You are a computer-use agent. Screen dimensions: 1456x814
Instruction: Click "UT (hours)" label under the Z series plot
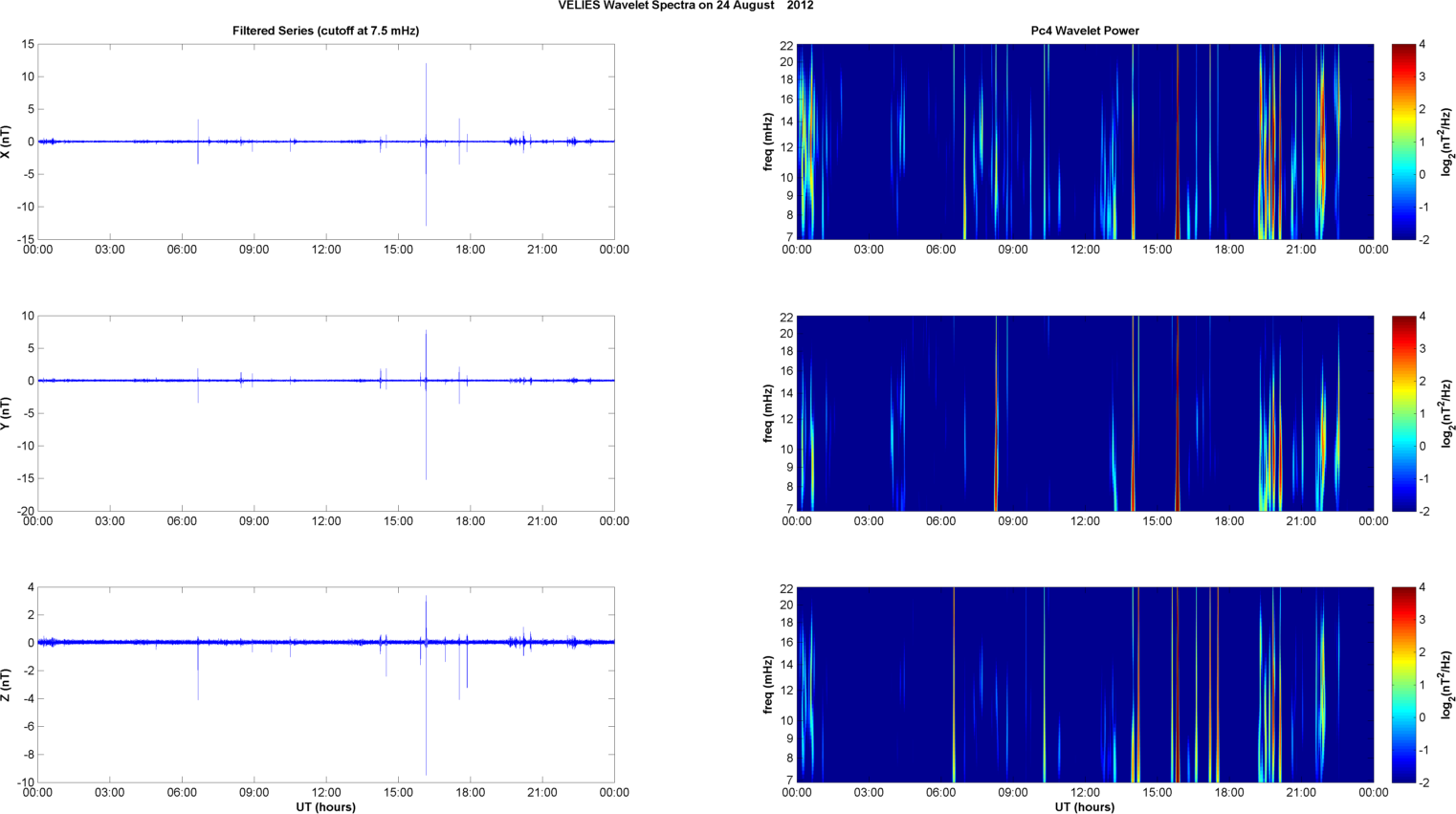(325, 807)
